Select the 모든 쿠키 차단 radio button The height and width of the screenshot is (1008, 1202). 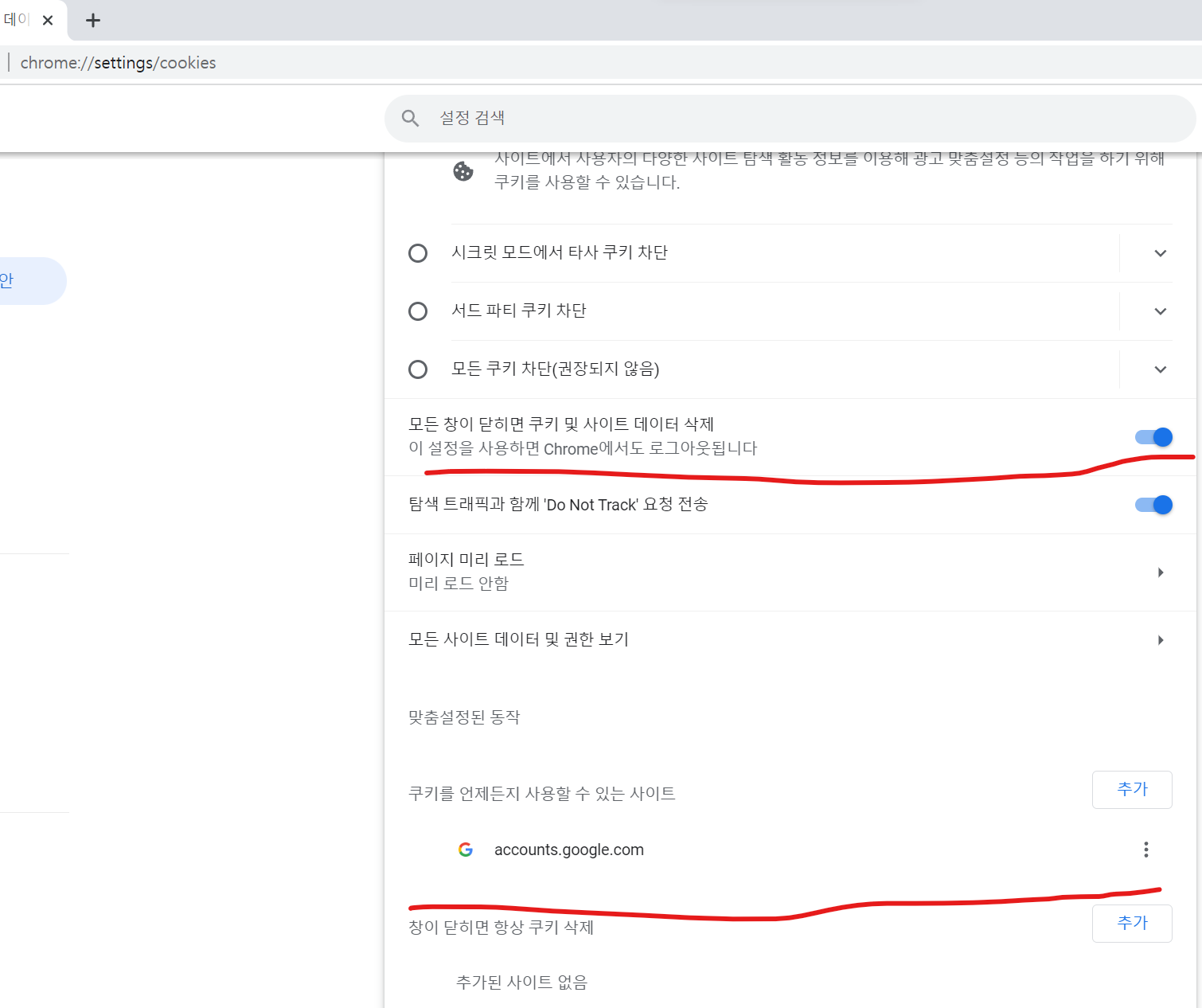pyautogui.click(x=418, y=369)
